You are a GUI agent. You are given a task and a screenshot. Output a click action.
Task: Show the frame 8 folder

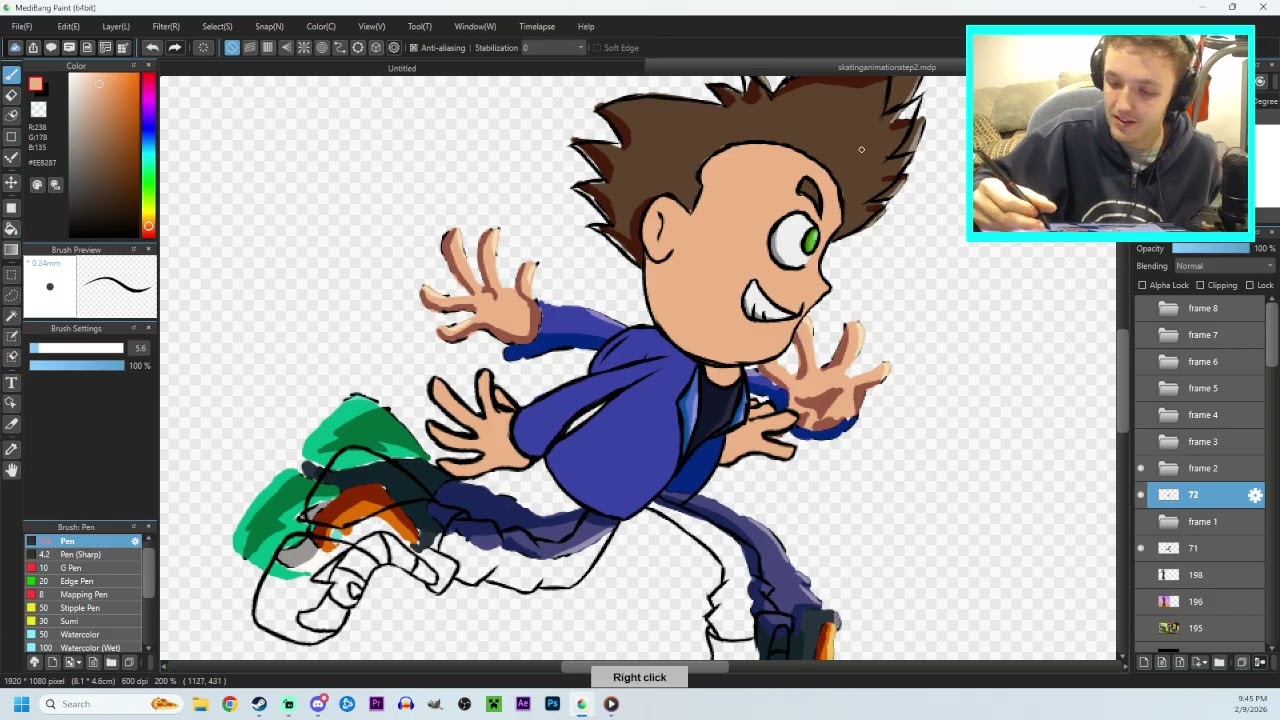pos(1141,308)
